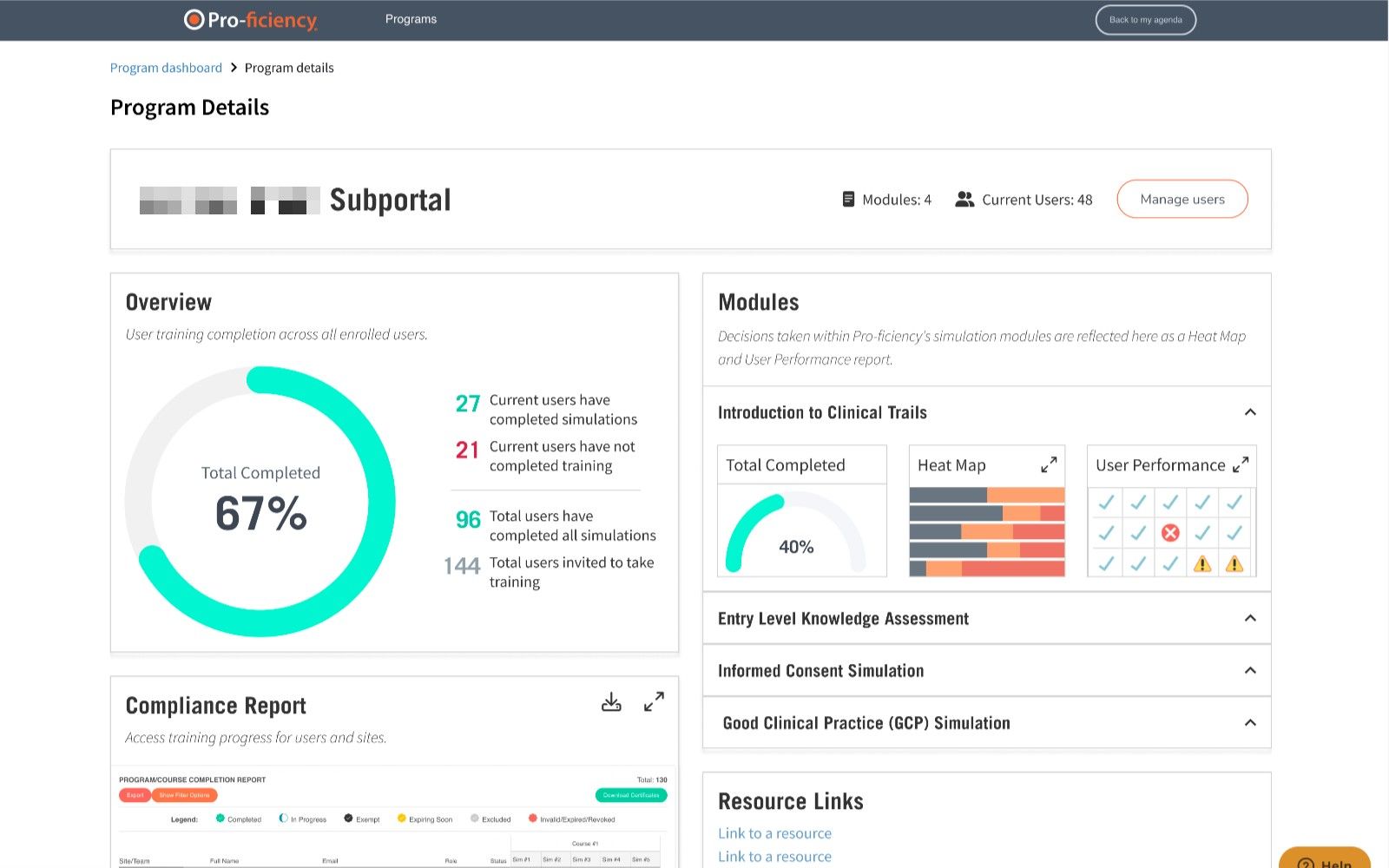Screen dimensions: 1389x868
Task: Open the Heat Map in full view
Action: pyautogui.click(x=1050, y=464)
